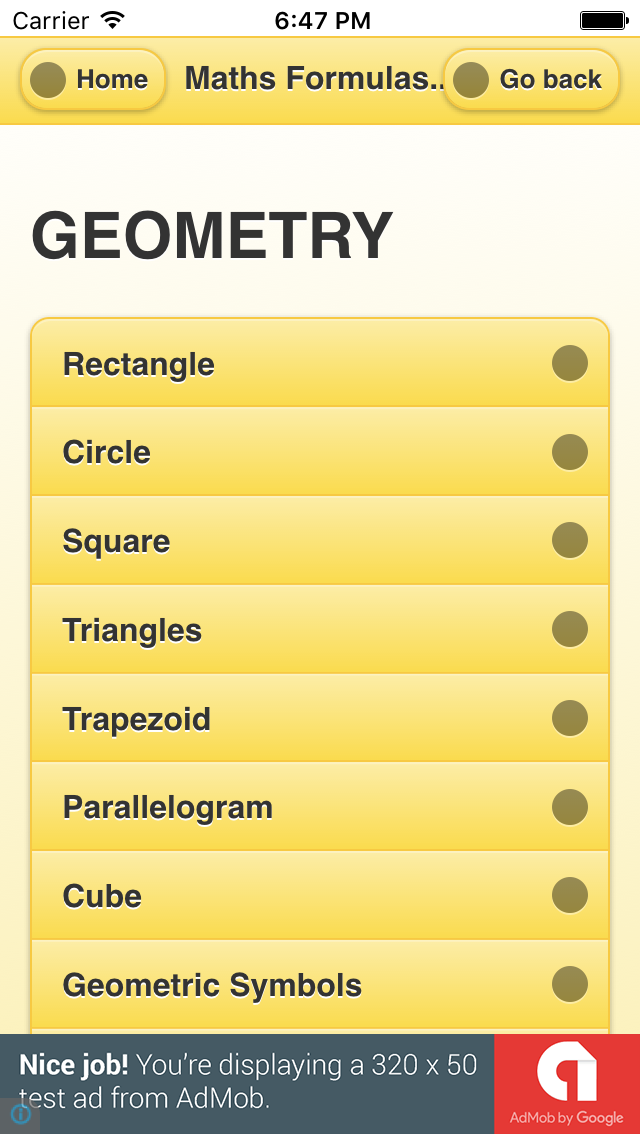Select the Square list entry
Viewport: 640px width, 1136px height.
(x=117, y=541)
